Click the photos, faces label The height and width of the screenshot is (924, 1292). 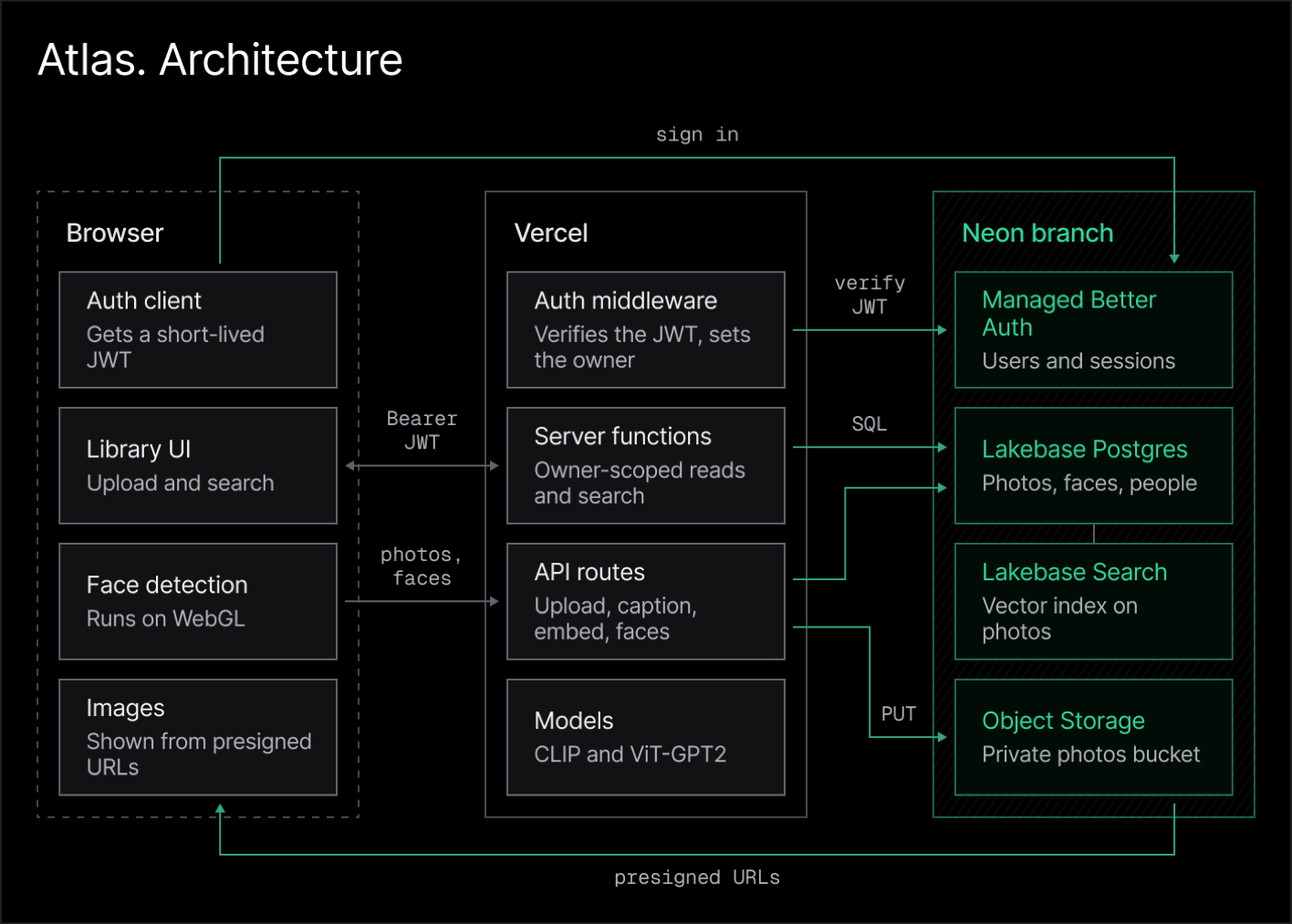[x=422, y=566]
